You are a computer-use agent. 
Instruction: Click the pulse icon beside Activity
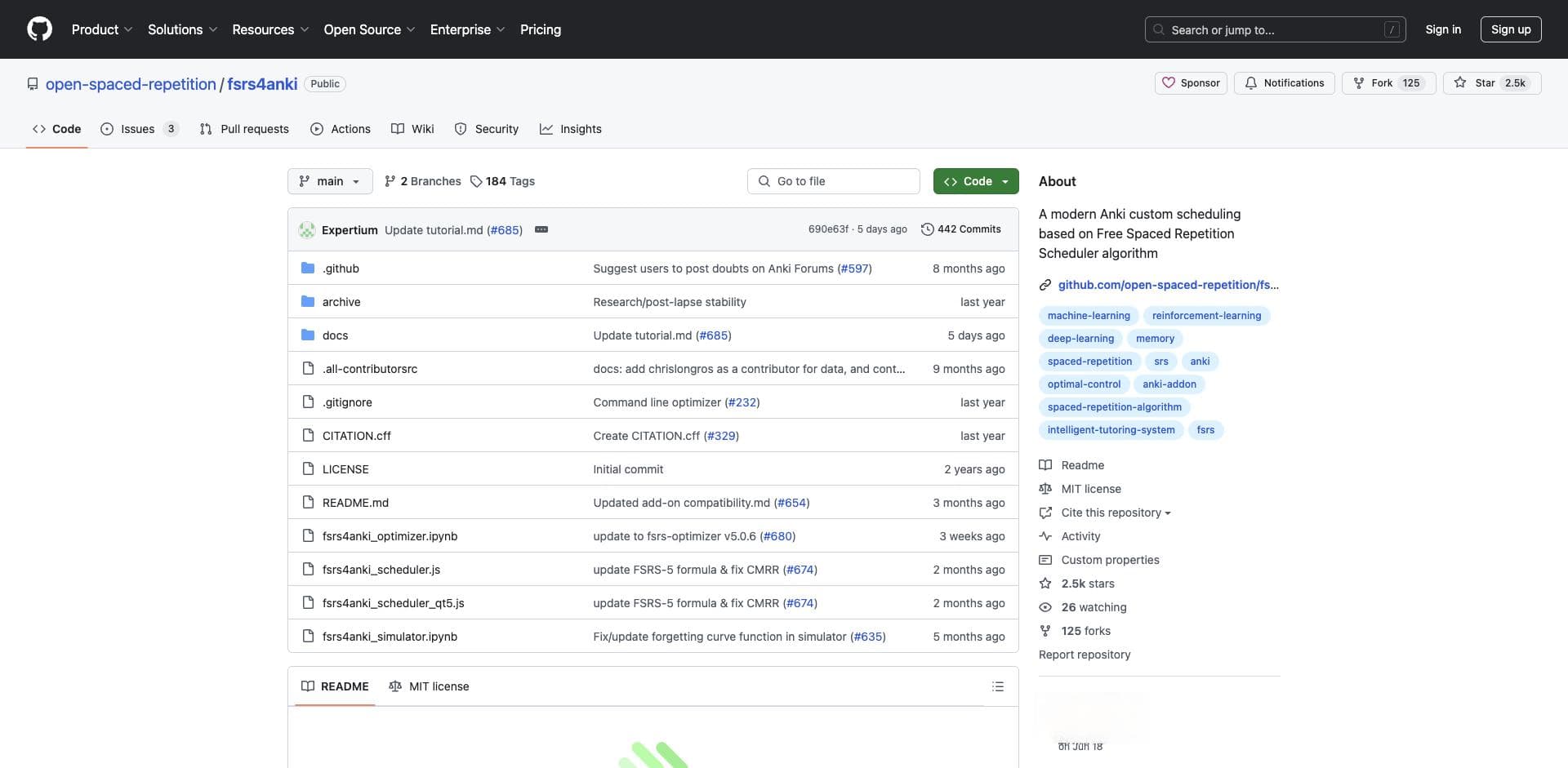[x=1045, y=536]
